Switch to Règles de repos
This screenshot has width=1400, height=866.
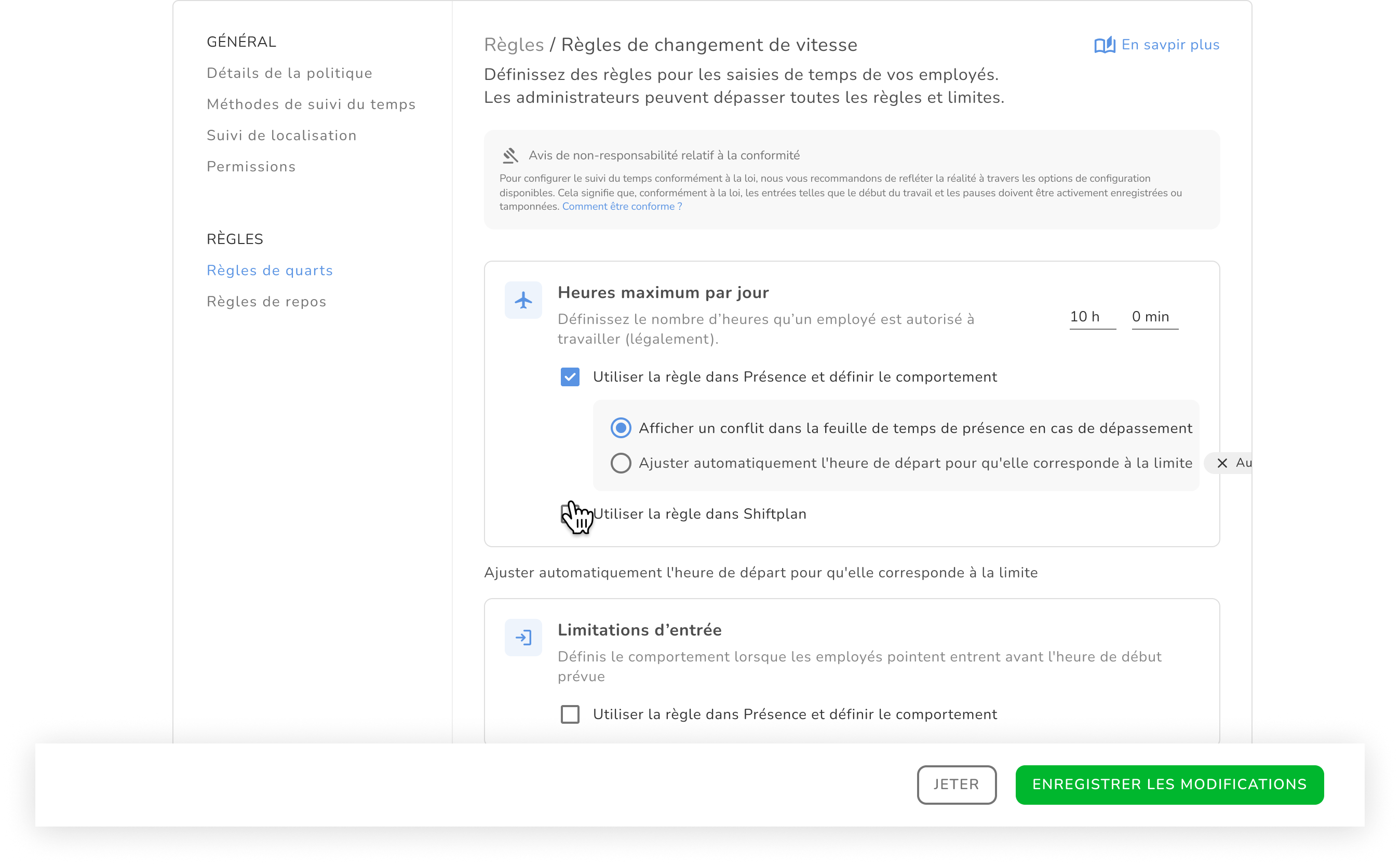(266, 302)
